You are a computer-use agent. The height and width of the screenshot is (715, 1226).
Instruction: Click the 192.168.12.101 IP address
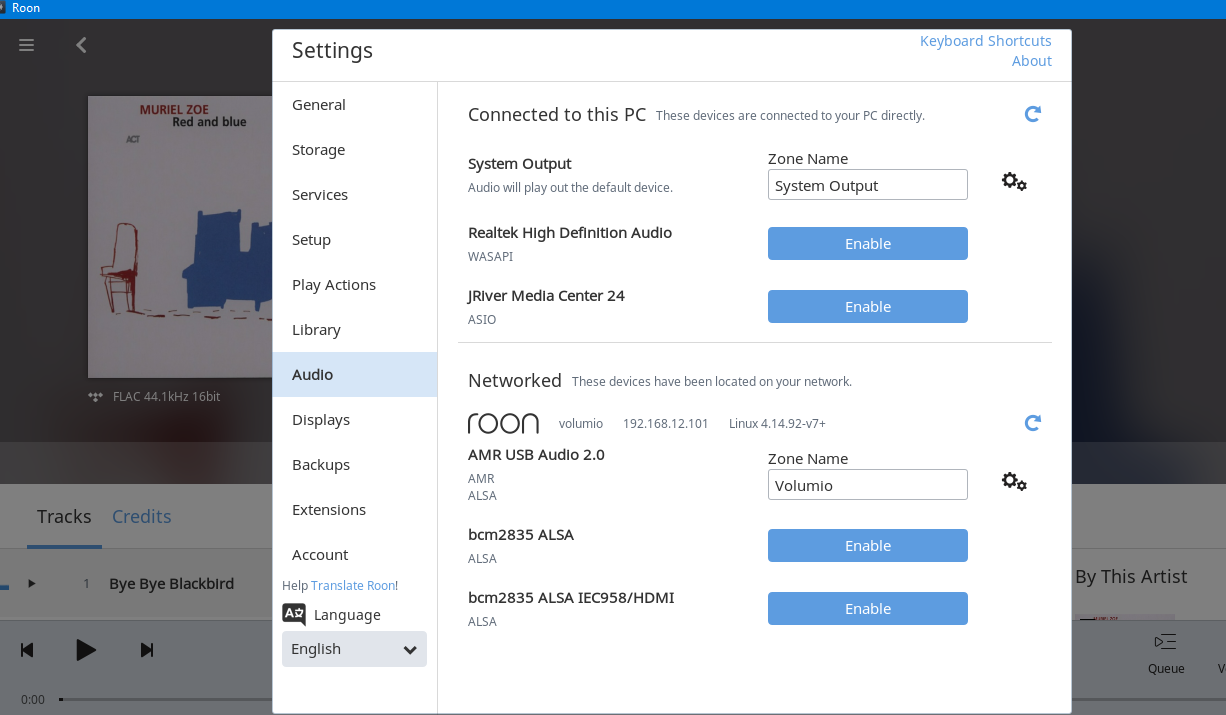[666, 424]
